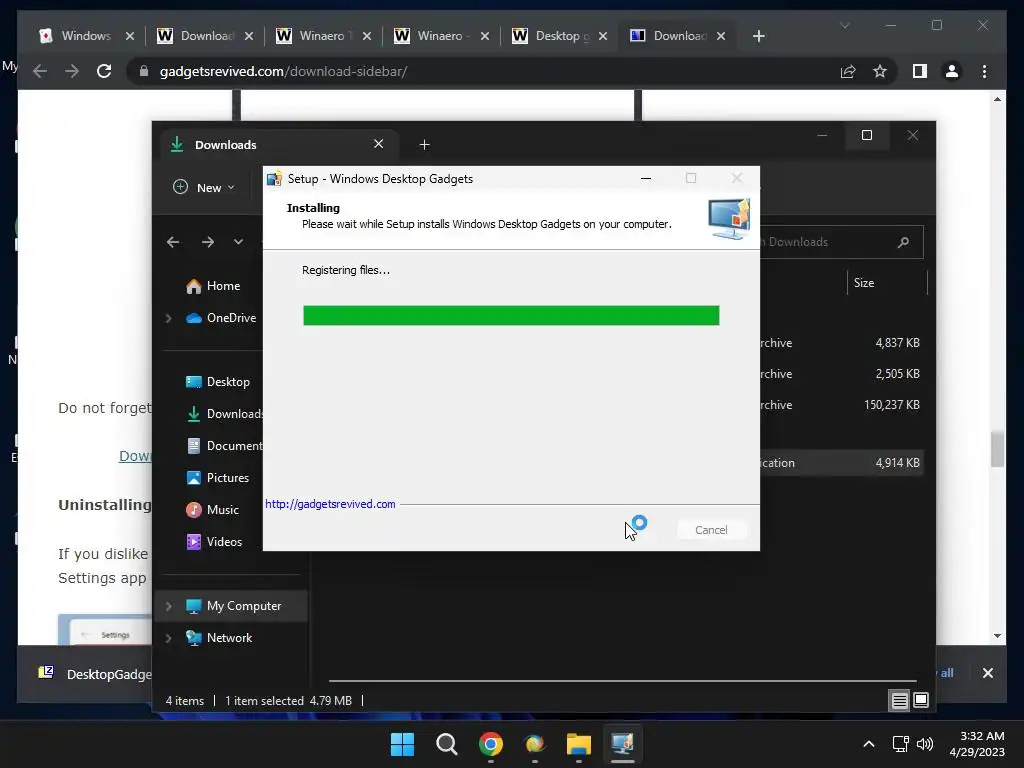Select the 4,837 KB archive file row

coord(842,343)
